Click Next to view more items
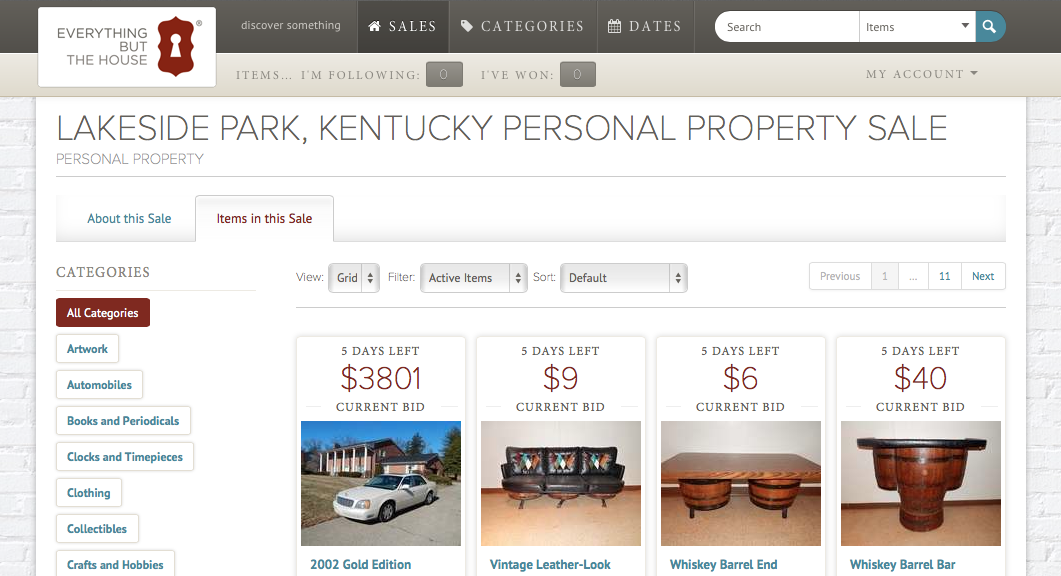1061x576 pixels. click(982, 276)
